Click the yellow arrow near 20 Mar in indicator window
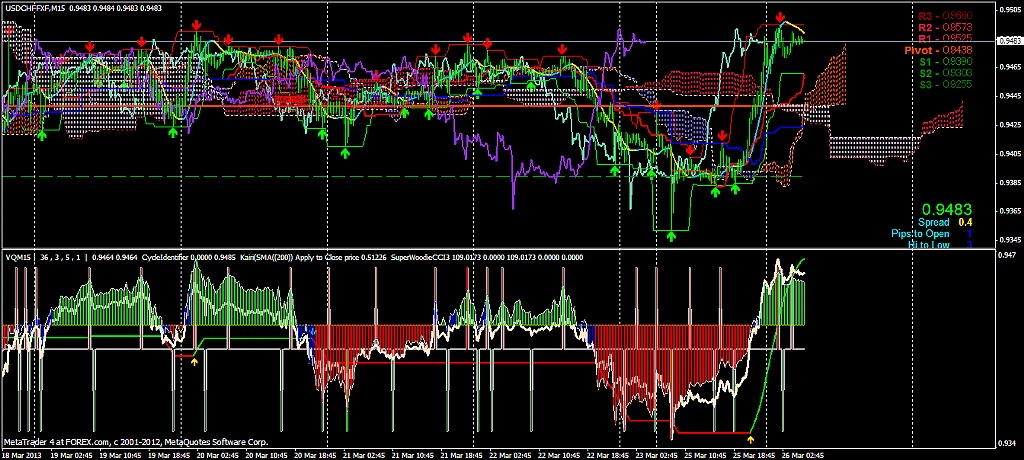Image resolution: width=1024 pixels, height=460 pixels. pyautogui.click(x=194, y=361)
